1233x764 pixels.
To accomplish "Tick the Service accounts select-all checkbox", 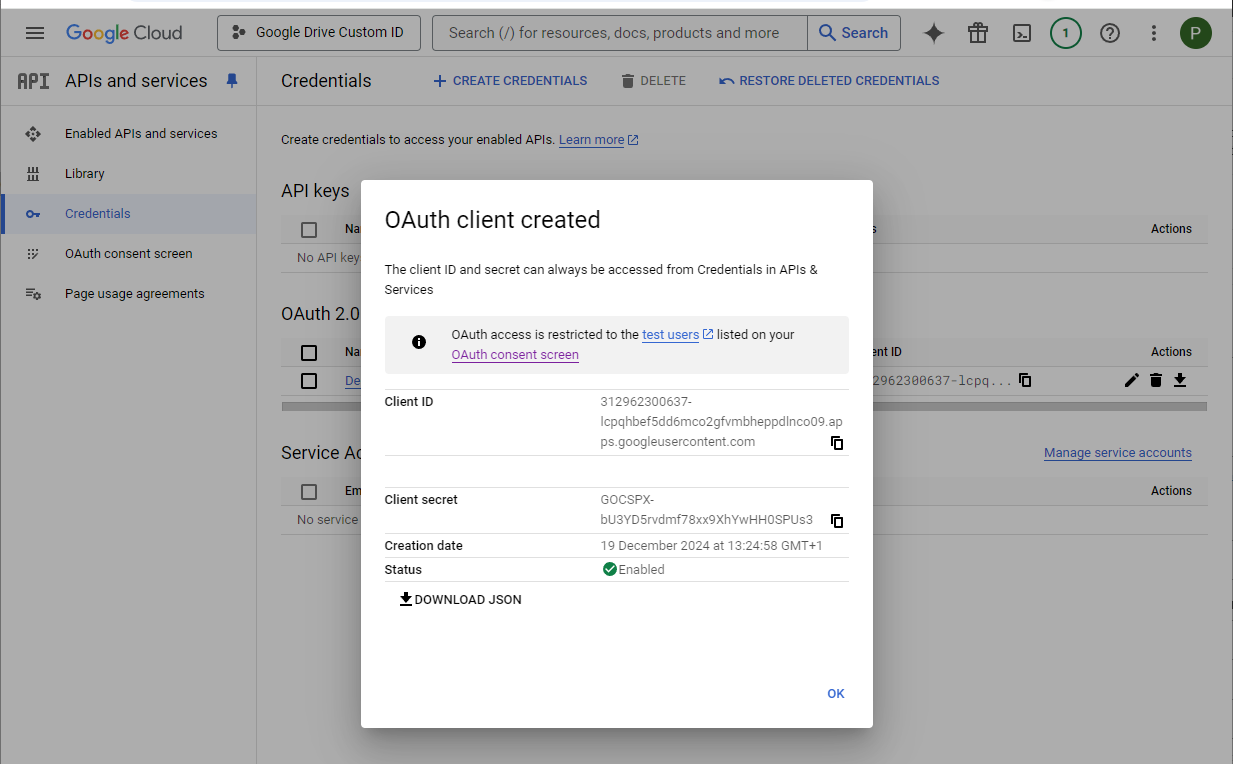I will coord(309,490).
